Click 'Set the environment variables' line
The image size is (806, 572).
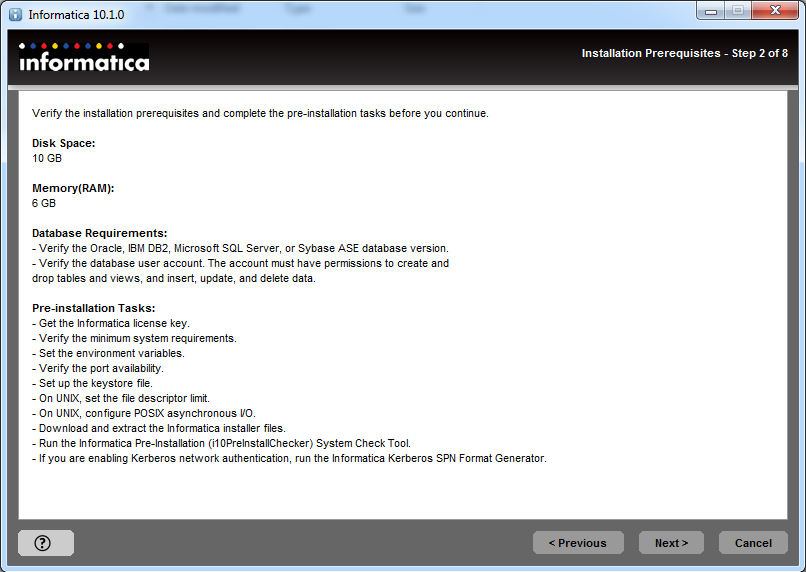coord(108,353)
